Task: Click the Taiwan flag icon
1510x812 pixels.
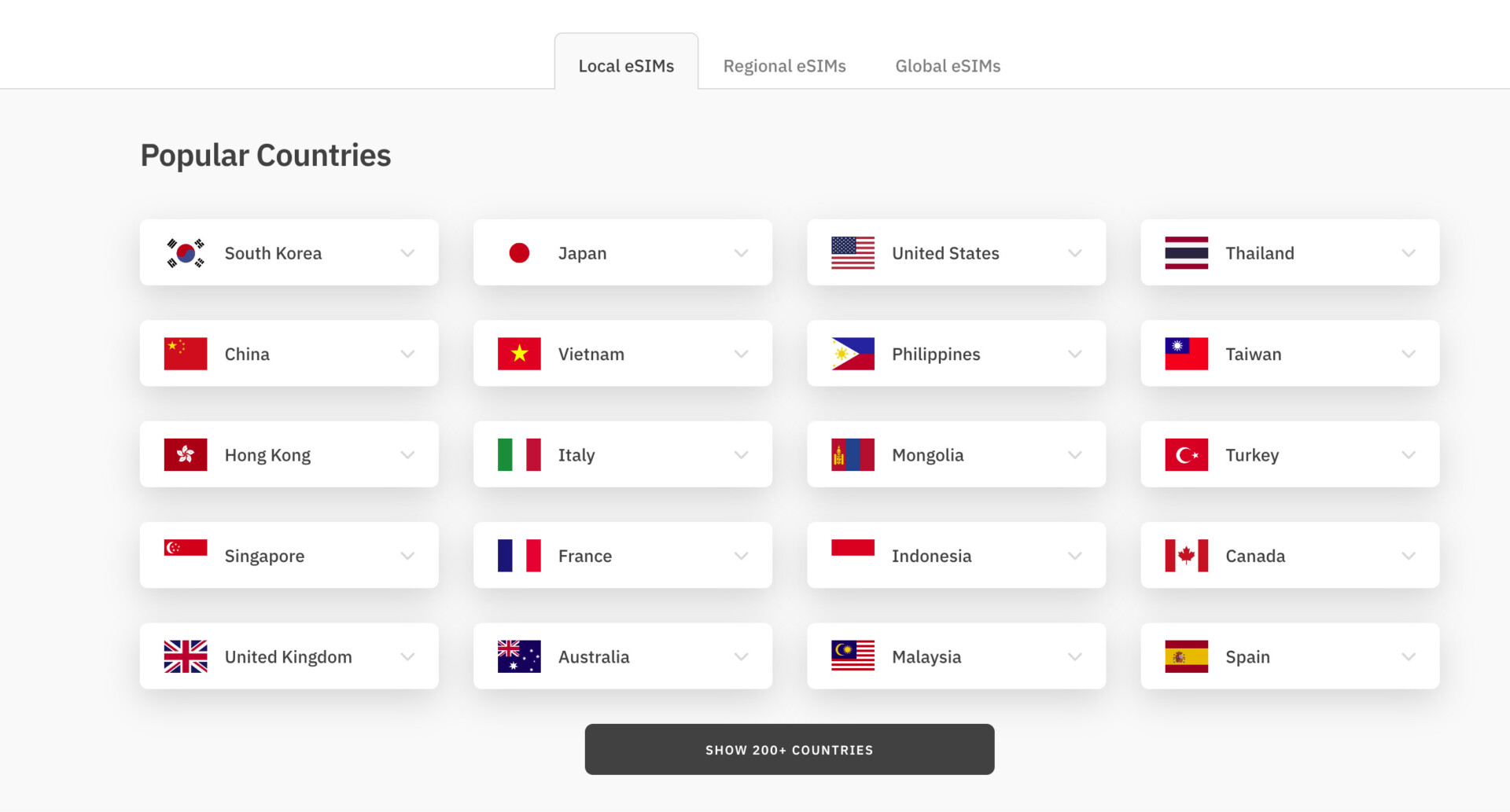Action: (1186, 354)
